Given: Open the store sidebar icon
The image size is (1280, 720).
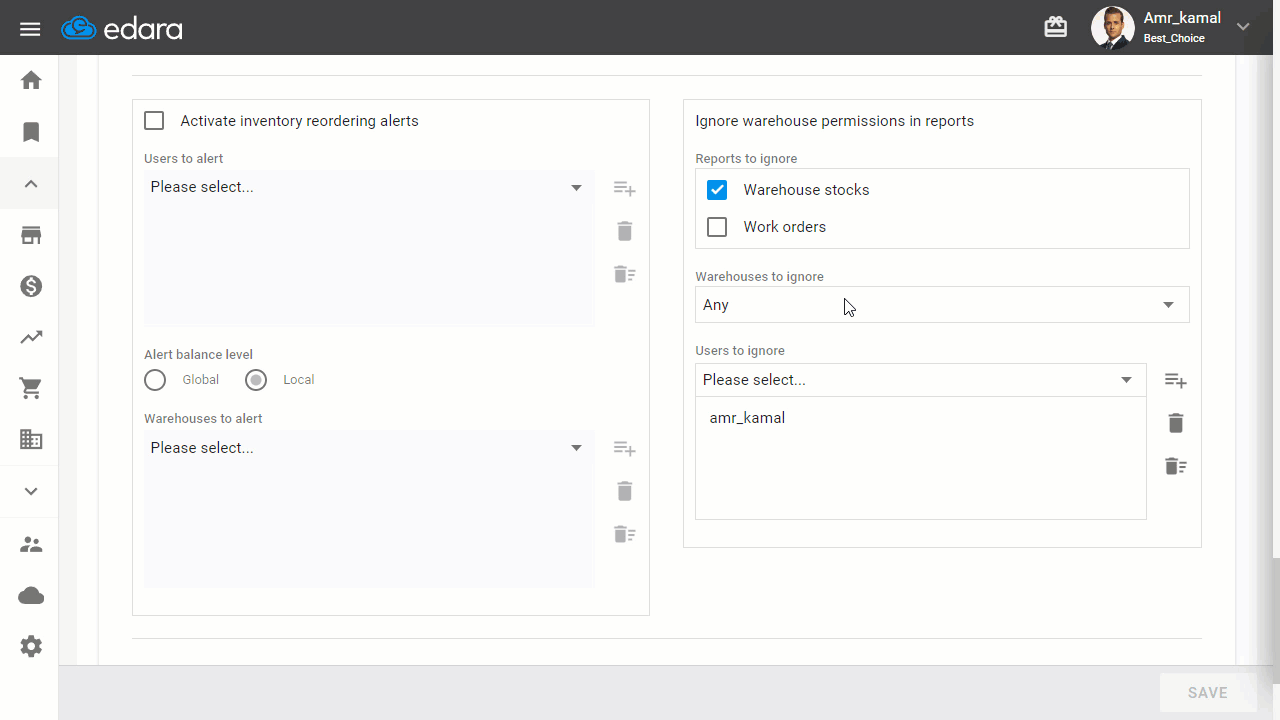Looking at the screenshot, I should (31, 236).
